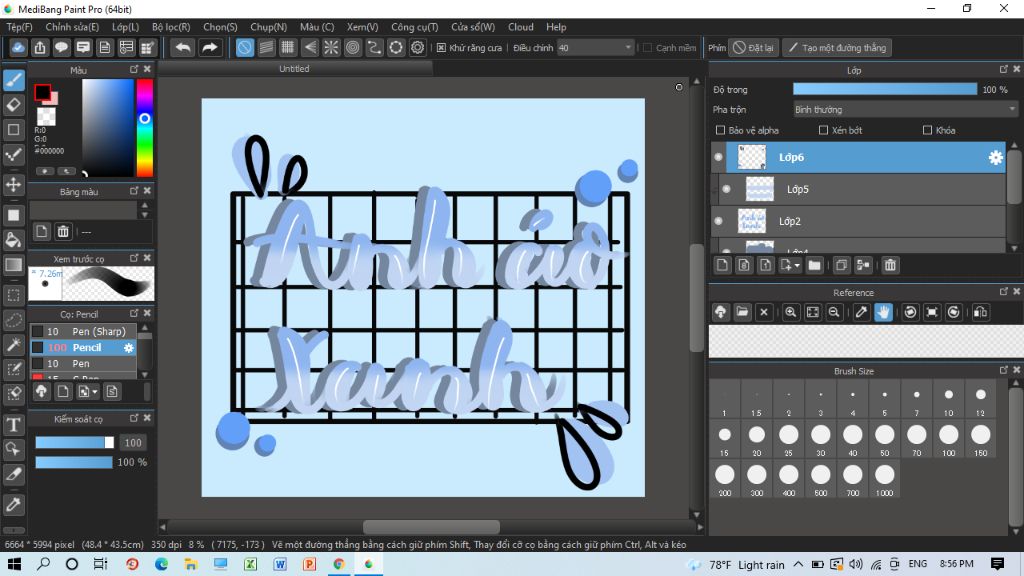Choose brush size 100

tap(948, 440)
